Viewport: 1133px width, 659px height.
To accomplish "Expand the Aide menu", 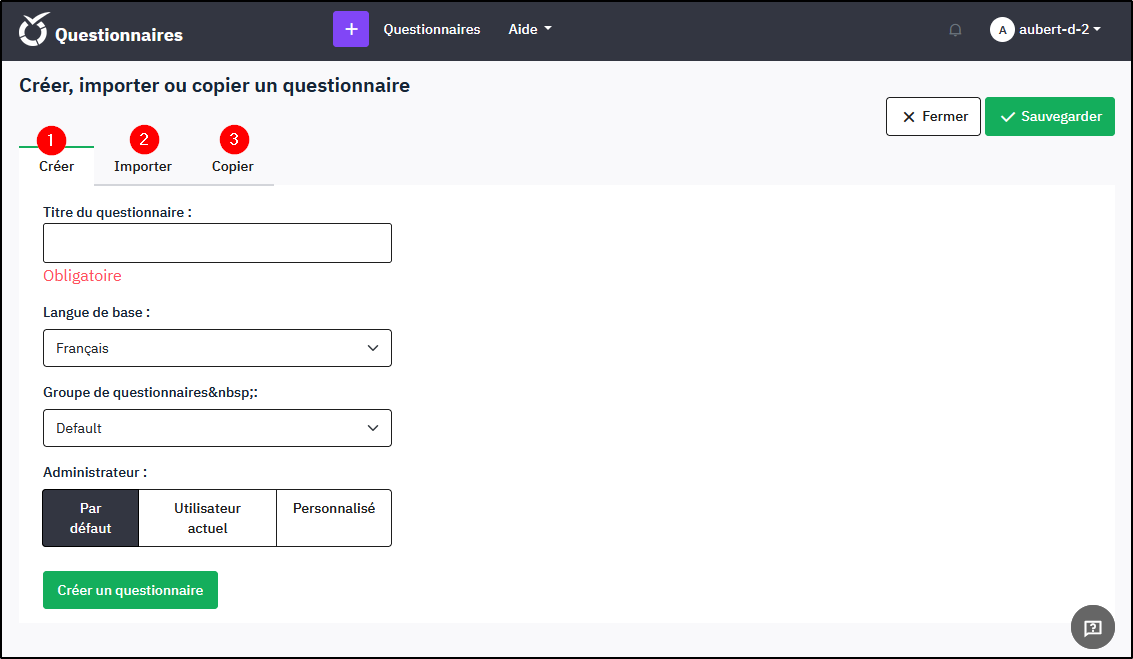I will click(529, 30).
